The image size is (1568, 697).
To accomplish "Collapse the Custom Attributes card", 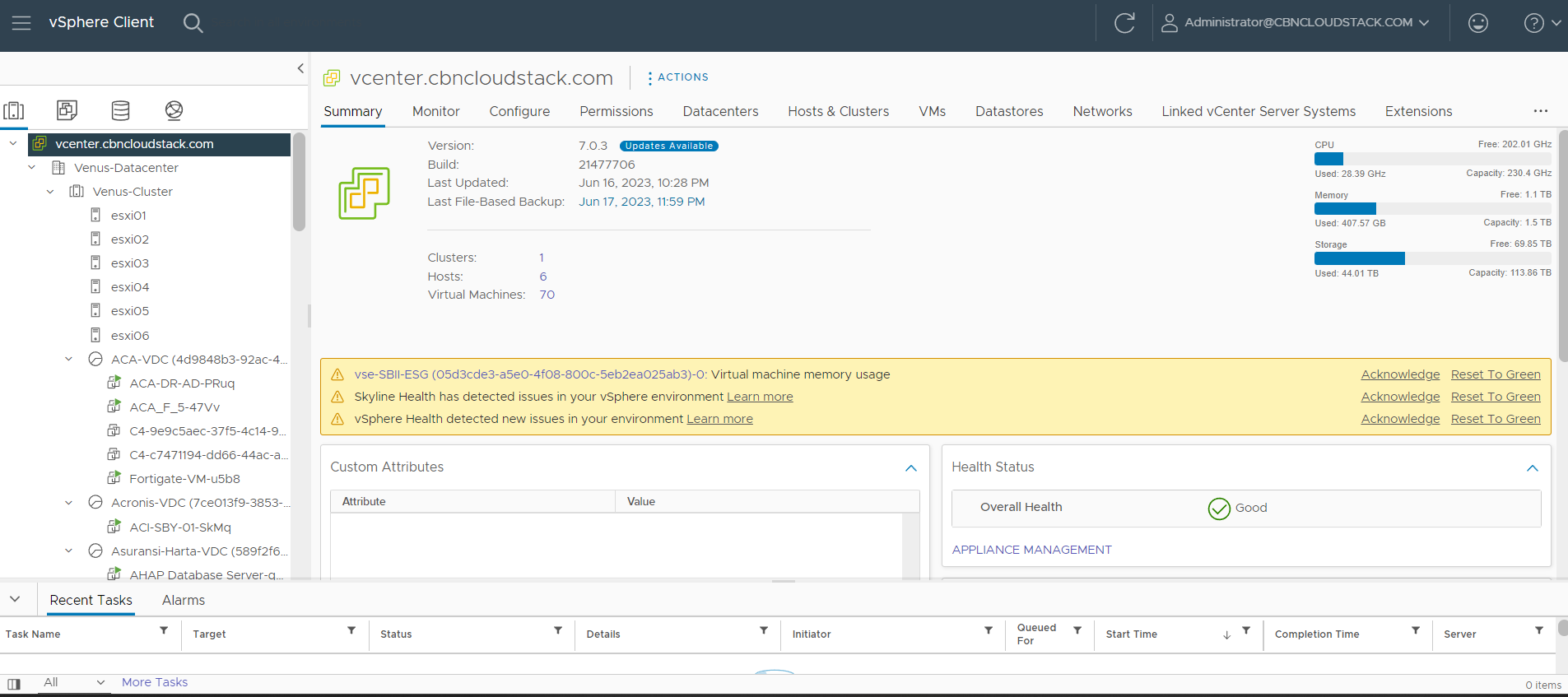I will [x=910, y=468].
